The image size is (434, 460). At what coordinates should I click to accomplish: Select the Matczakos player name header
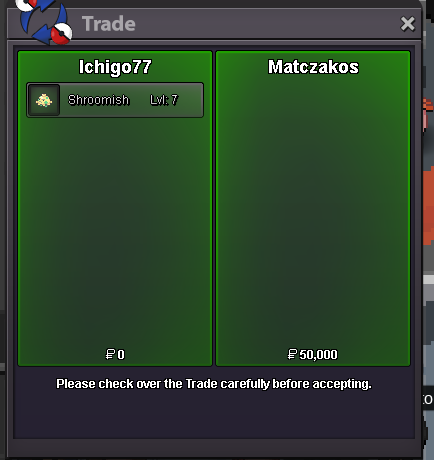click(x=313, y=67)
